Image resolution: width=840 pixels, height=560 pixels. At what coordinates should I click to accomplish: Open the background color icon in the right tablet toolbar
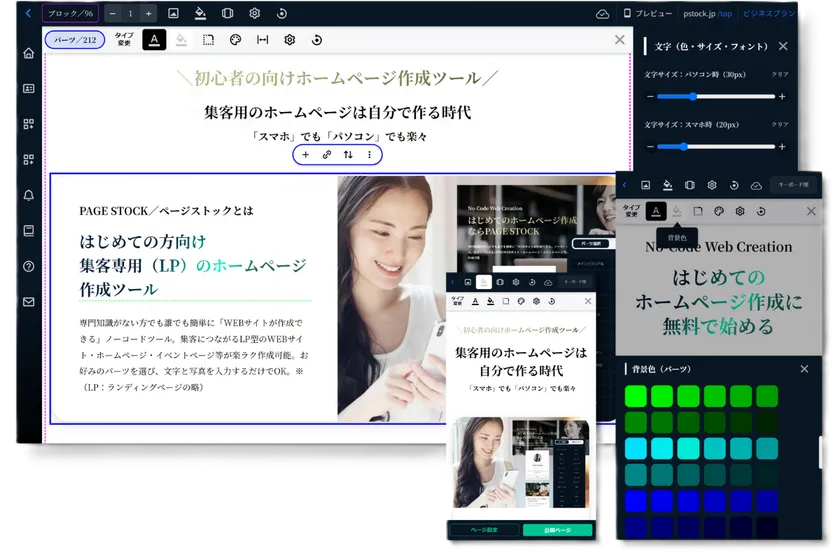[677, 211]
